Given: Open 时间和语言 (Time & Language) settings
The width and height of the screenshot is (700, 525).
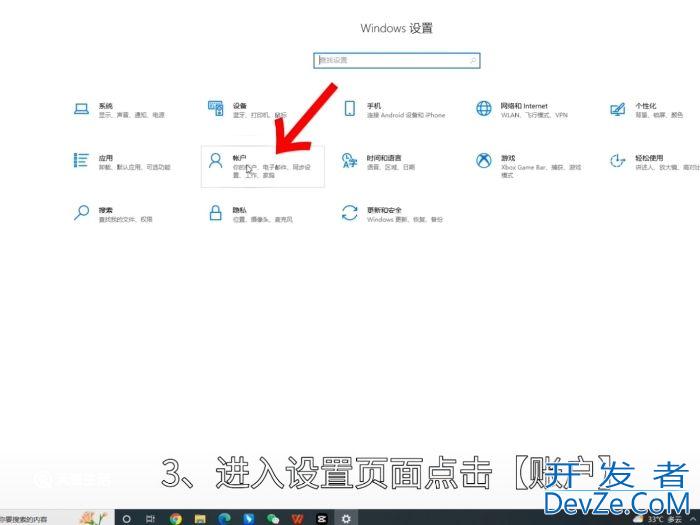Looking at the screenshot, I should (378, 162).
